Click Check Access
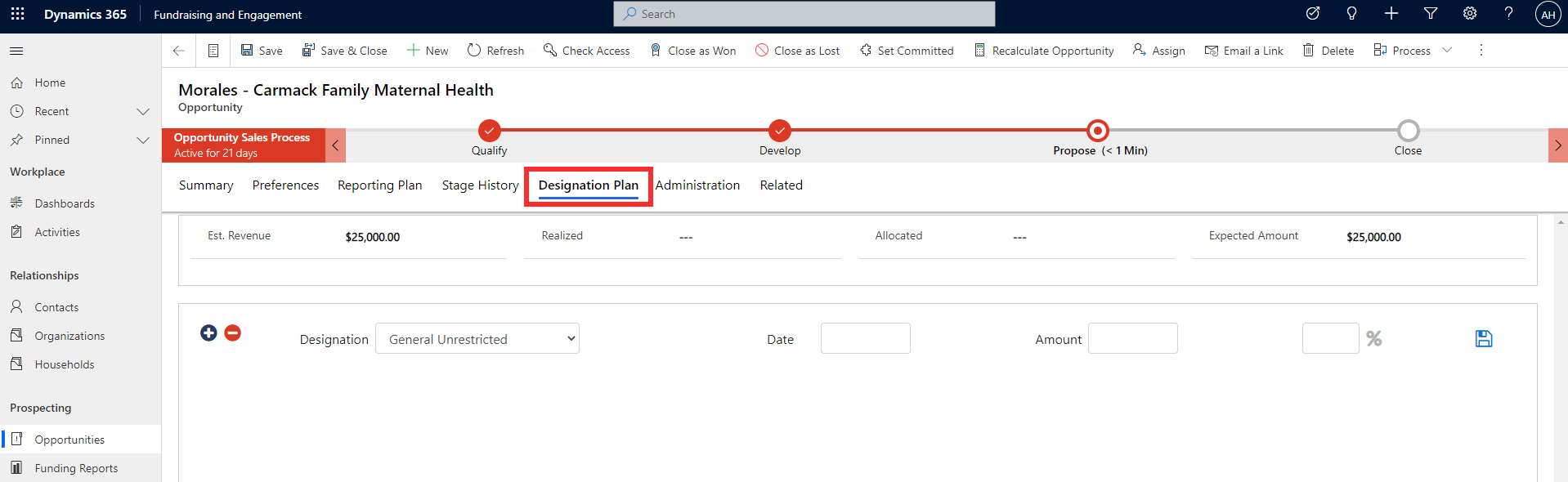 pyautogui.click(x=586, y=51)
